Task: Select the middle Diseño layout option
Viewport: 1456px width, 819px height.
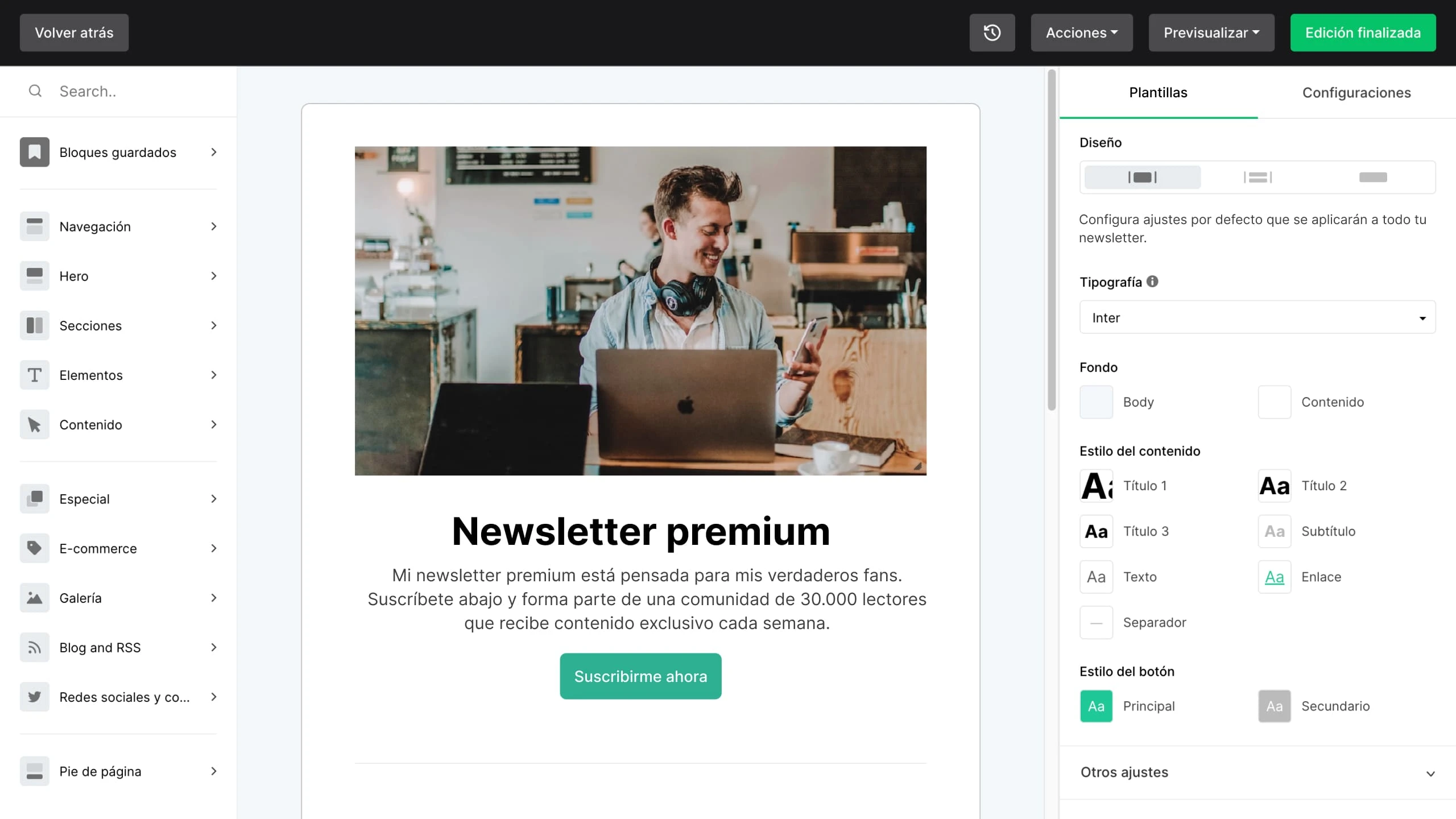Action: 1258,177
